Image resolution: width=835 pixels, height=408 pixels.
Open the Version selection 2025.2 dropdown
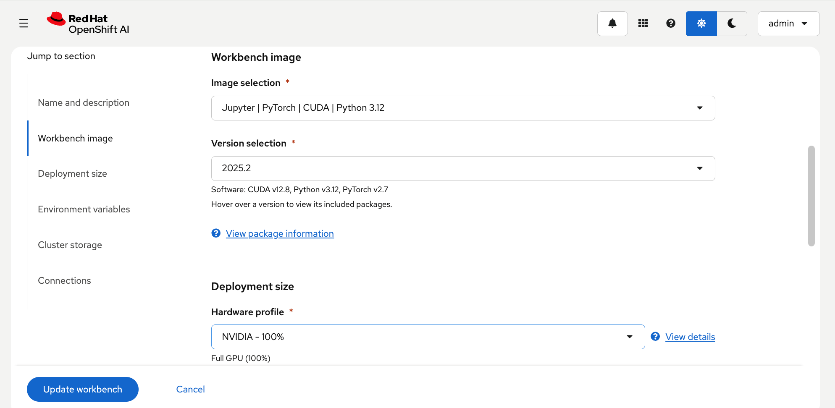point(463,168)
